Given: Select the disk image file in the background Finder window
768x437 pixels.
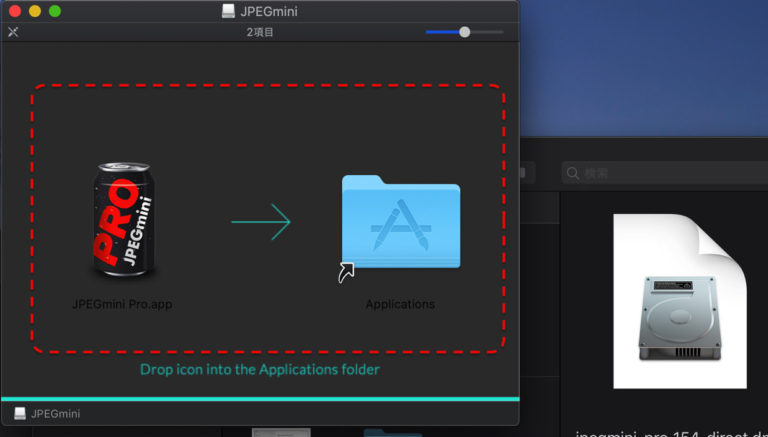Looking at the screenshot, I should coord(680,301).
